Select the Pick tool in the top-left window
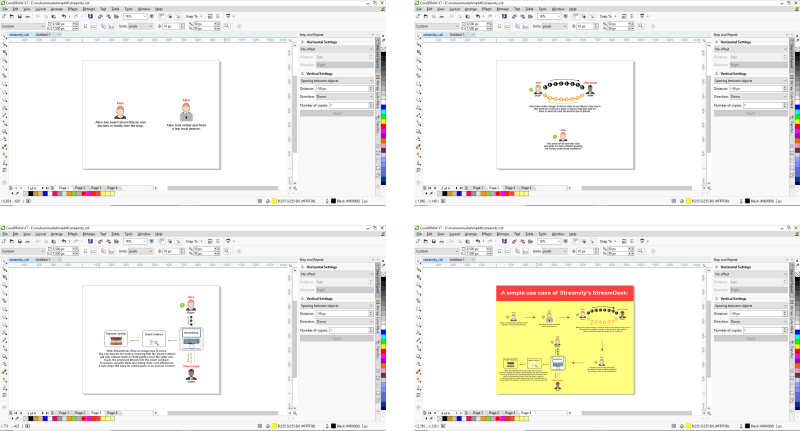This screenshot has width=800, height=431. 5,37
